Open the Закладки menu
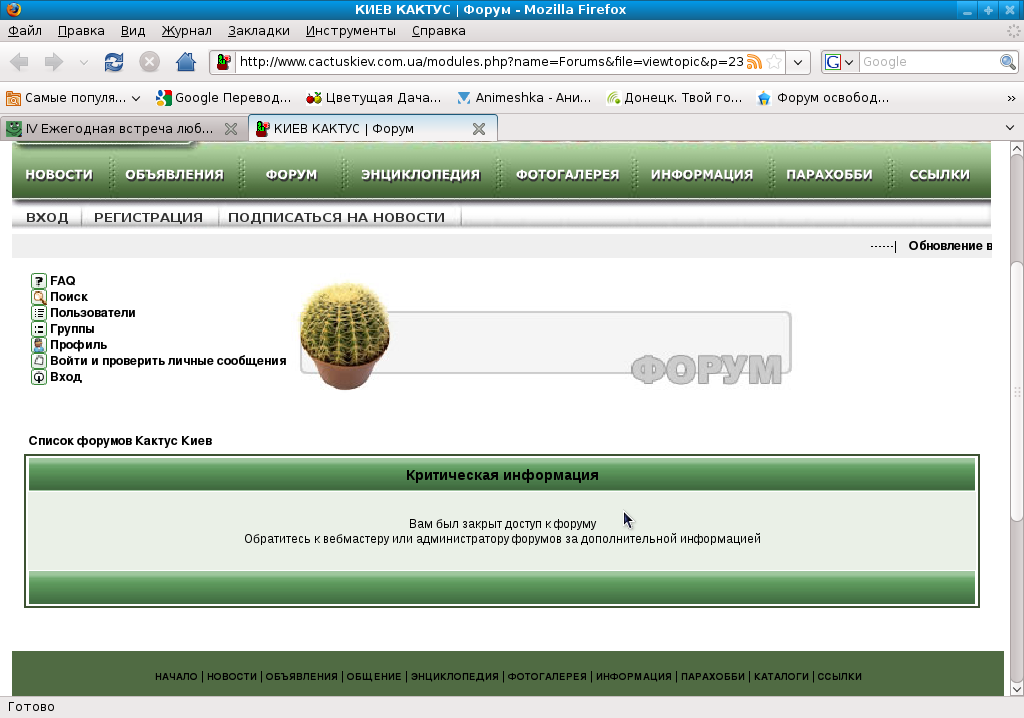 pyautogui.click(x=258, y=31)
